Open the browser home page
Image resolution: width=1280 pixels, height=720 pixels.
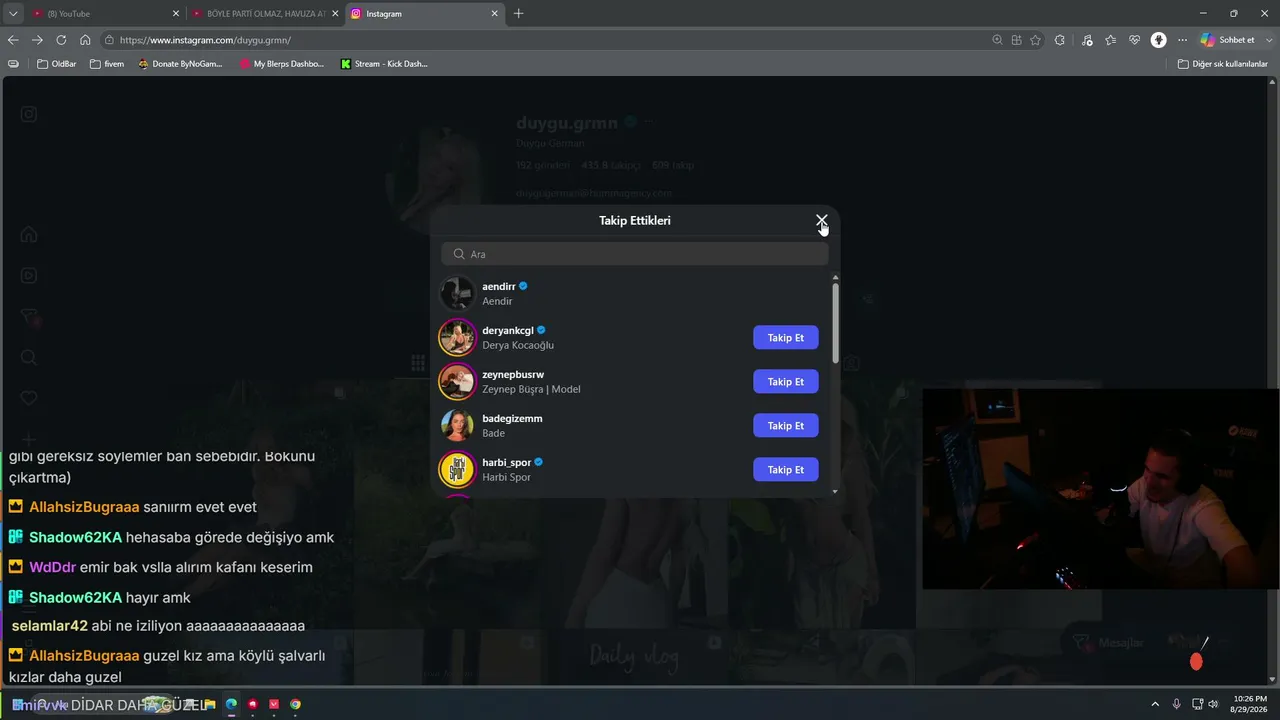pyautogui.click(x=85, y=40)
